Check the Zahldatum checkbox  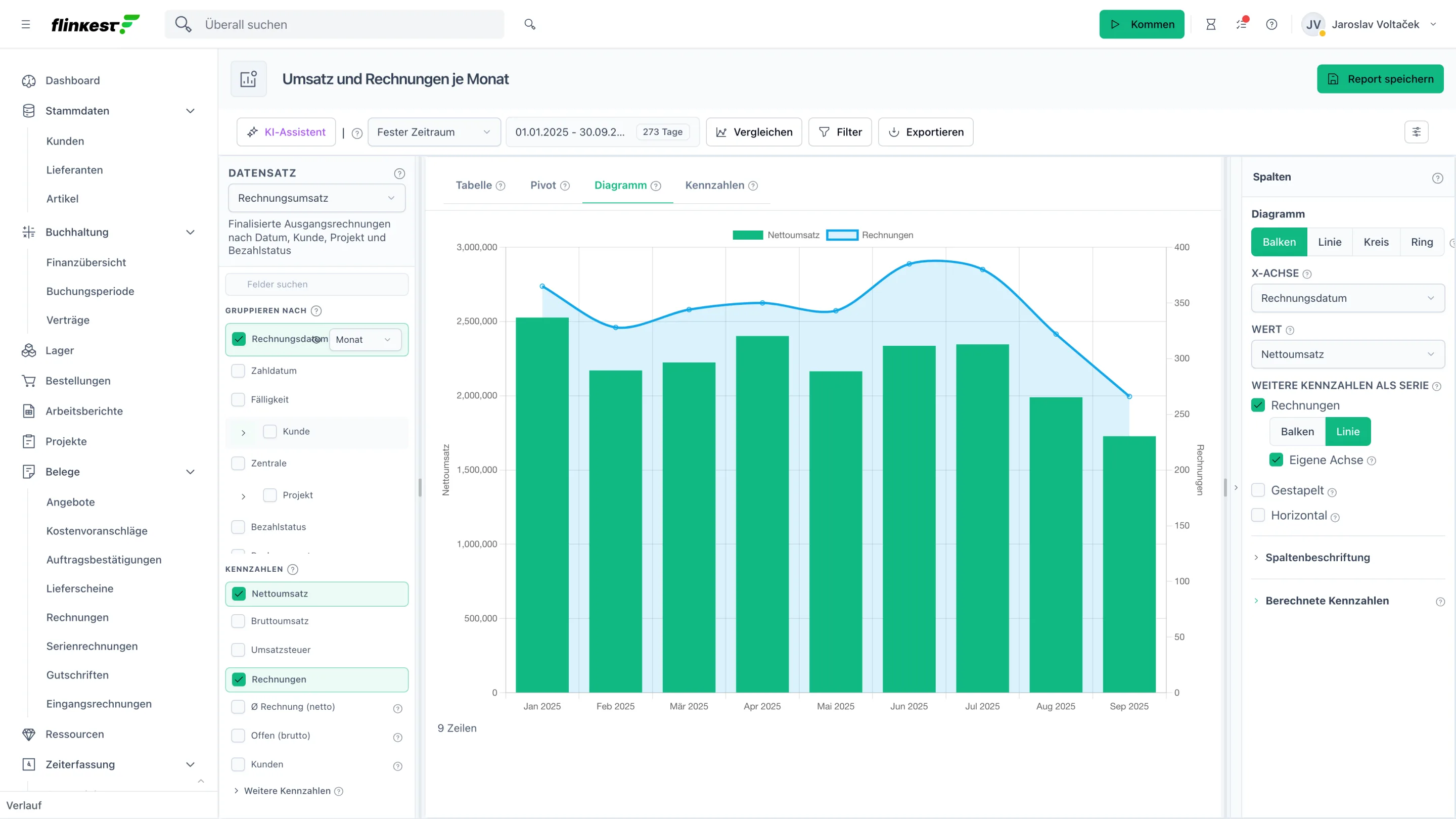(238, 371)
